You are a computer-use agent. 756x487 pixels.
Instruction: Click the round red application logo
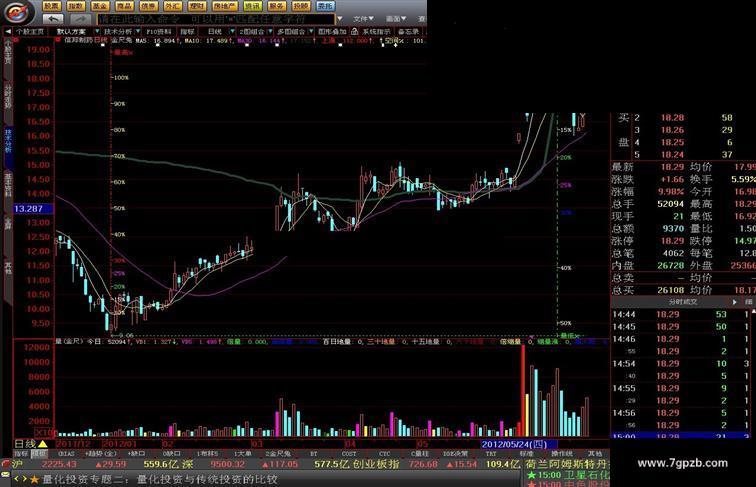(18, 12)
